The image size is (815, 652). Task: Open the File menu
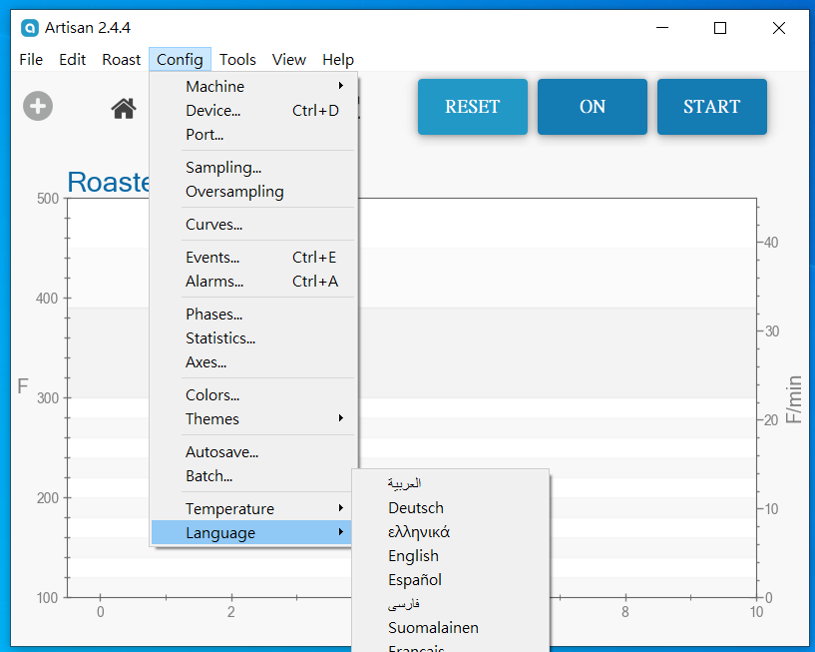point(31,59)
